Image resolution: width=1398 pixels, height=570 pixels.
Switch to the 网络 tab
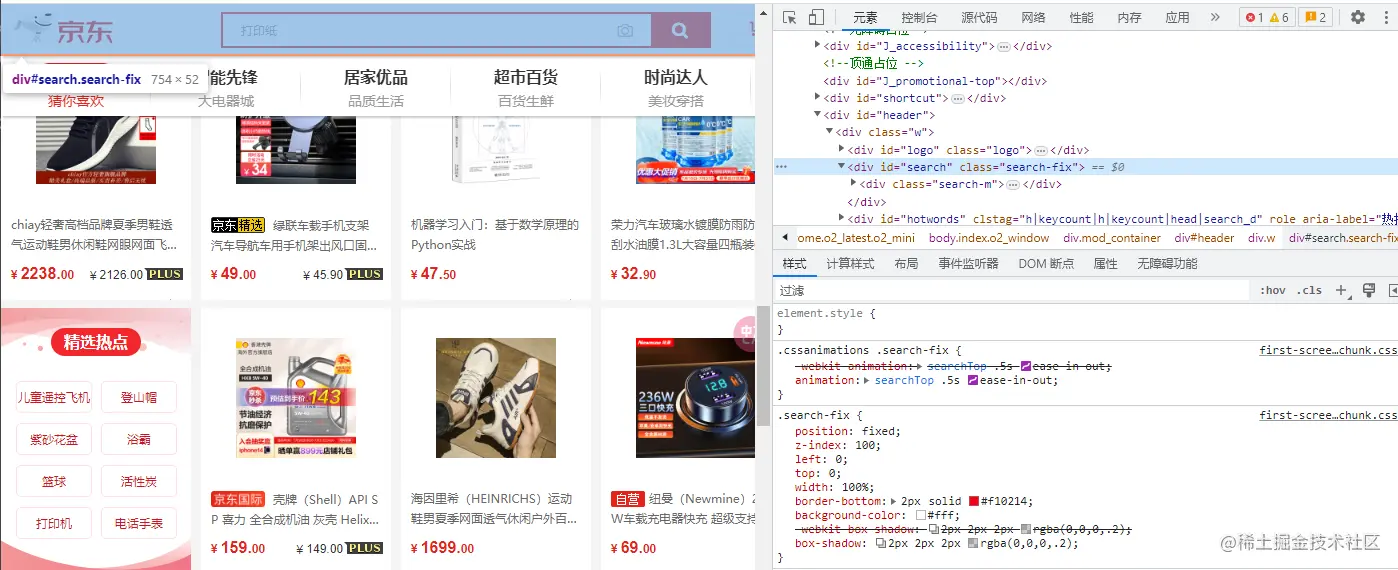coord(1033,18)
